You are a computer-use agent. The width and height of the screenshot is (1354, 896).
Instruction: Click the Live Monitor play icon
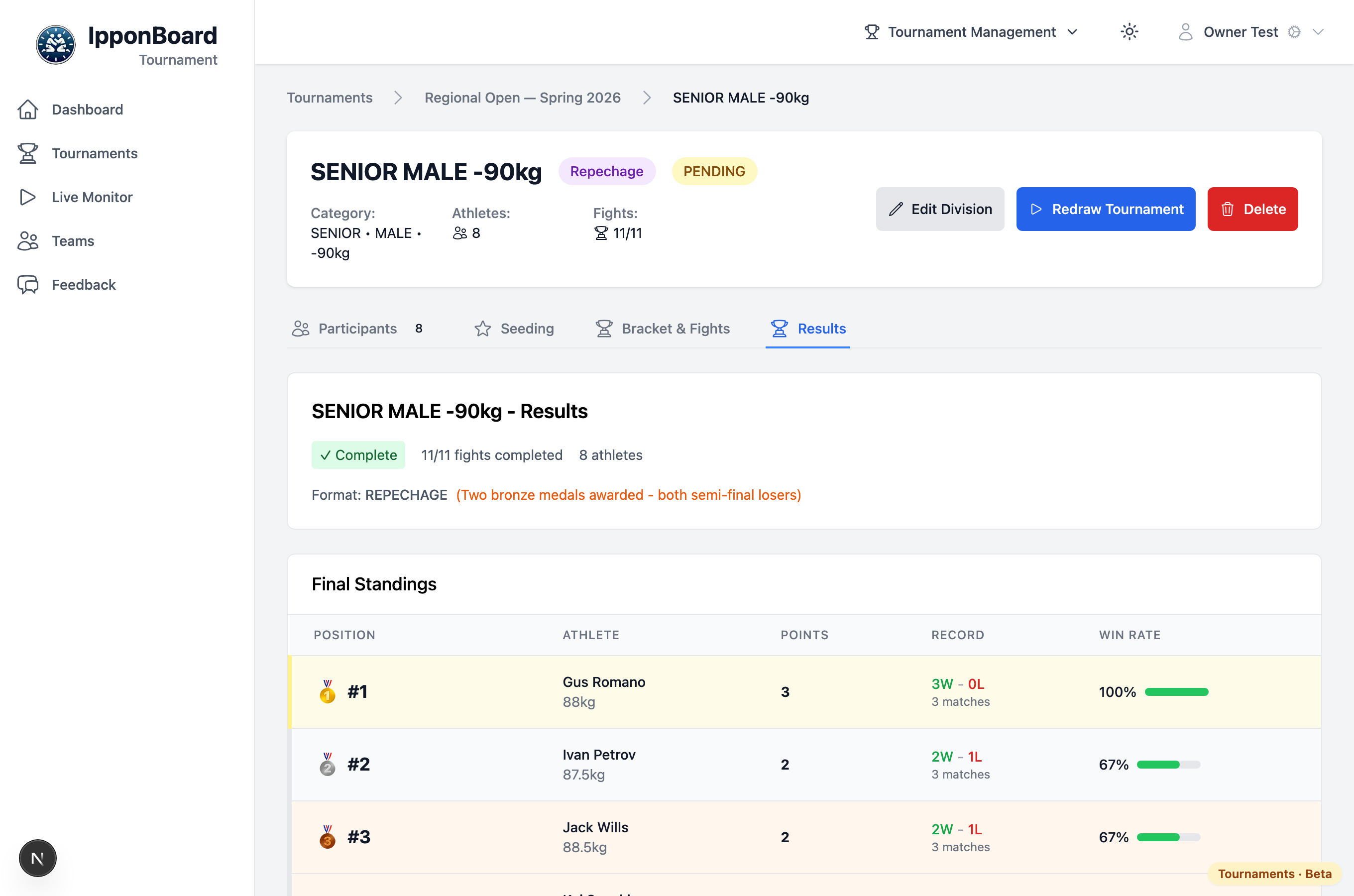[x=27, y=197]
